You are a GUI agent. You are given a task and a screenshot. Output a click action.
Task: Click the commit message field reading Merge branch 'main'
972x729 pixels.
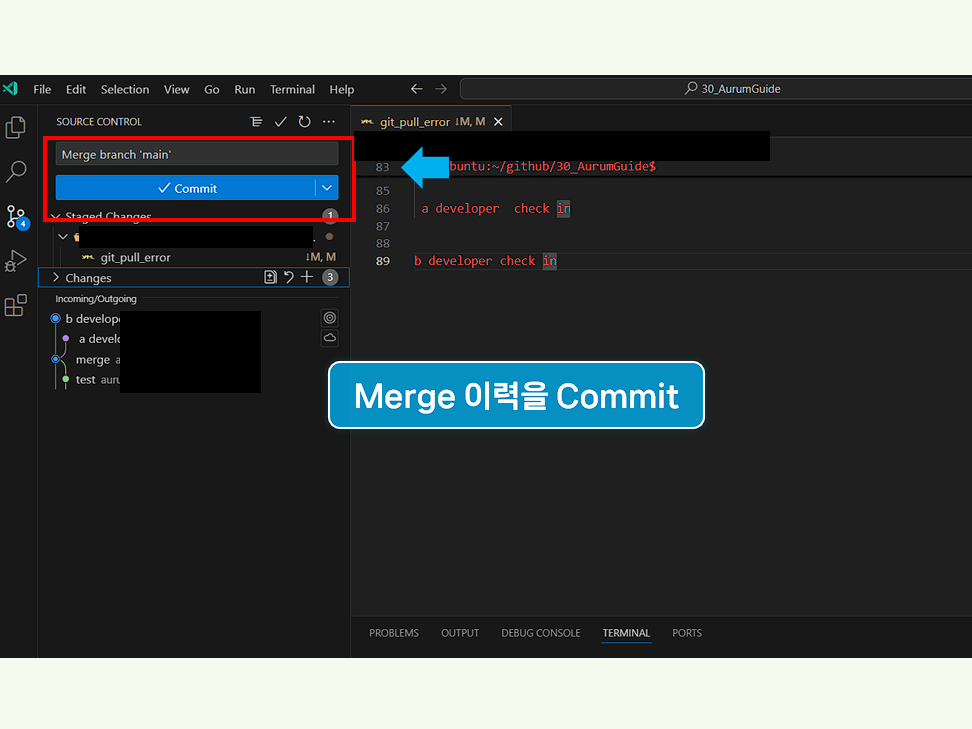click(196, 153)
